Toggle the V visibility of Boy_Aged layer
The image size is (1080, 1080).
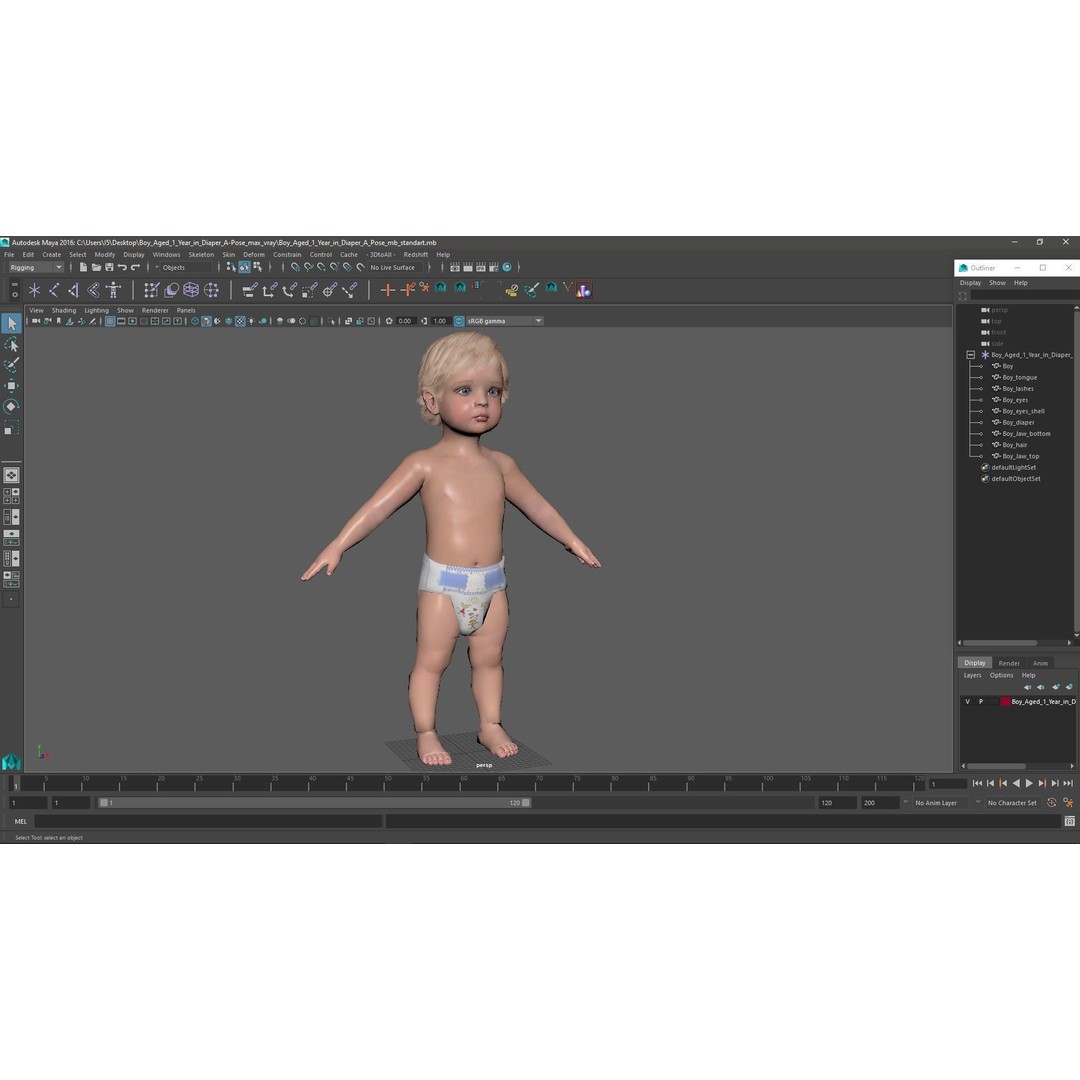click(967, 701)
